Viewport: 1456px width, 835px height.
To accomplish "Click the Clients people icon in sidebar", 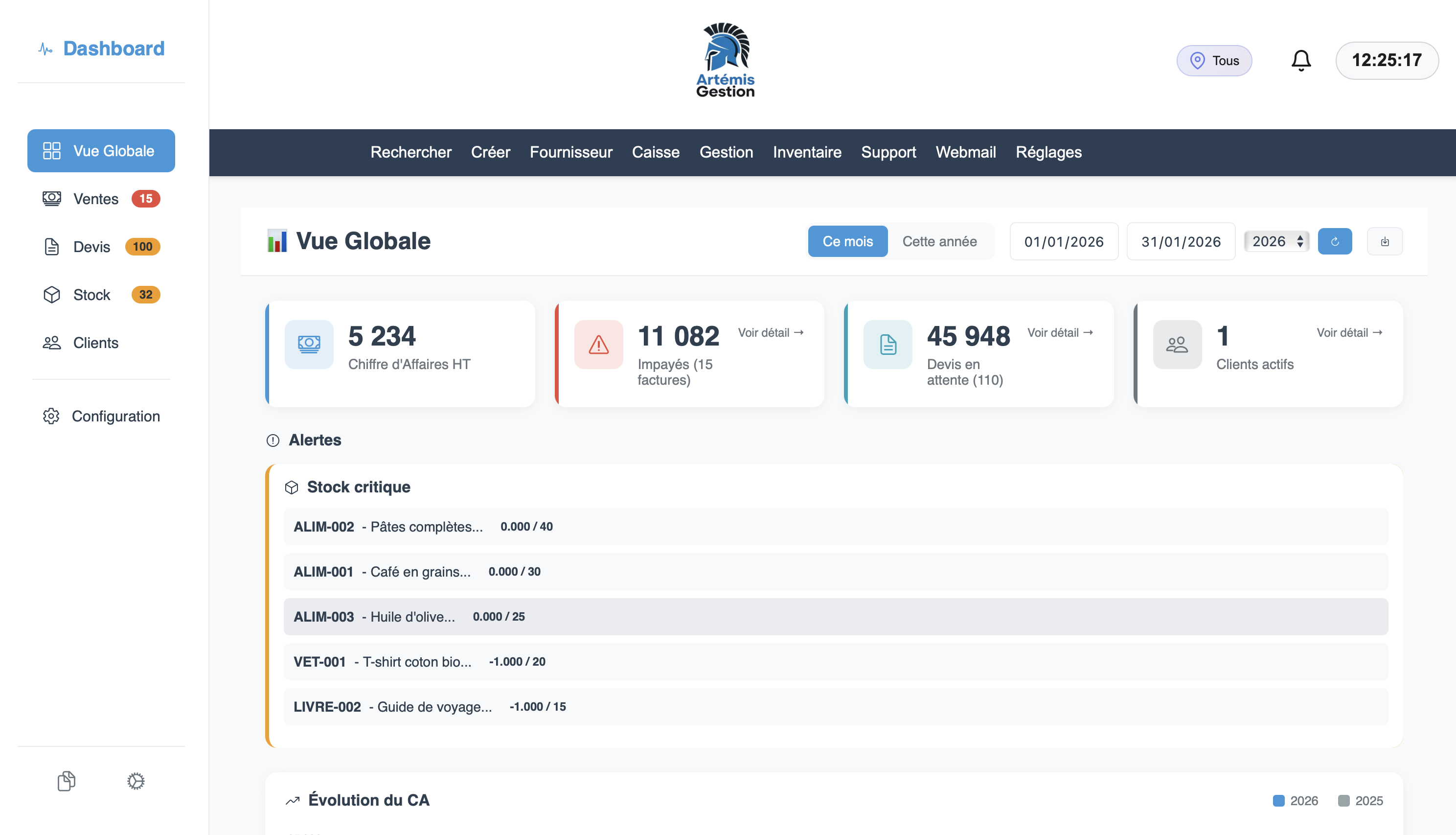I will click(51, 343).
